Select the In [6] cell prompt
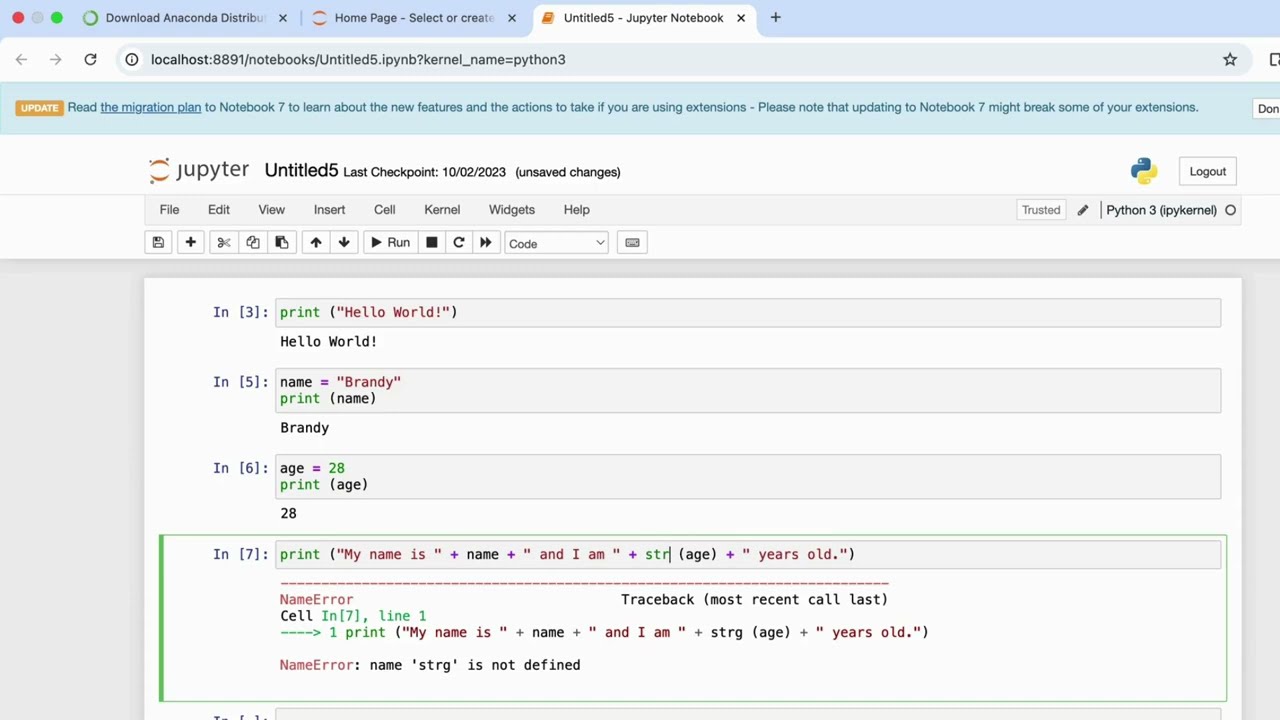The image size is (1280, 720). (240, 468)
